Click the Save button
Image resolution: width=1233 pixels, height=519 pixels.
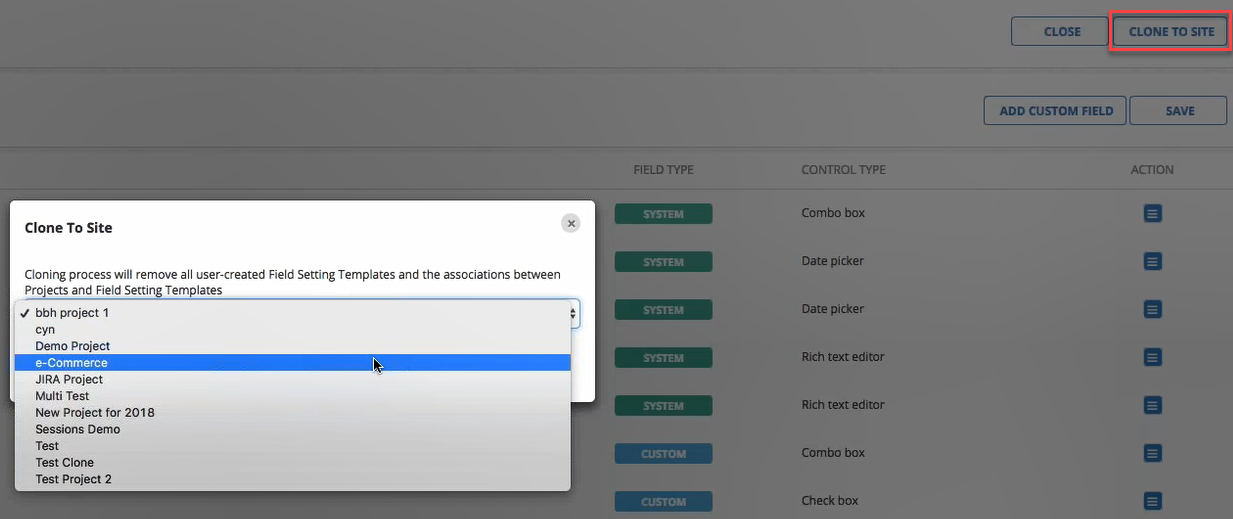click(x=1179, y=111)
